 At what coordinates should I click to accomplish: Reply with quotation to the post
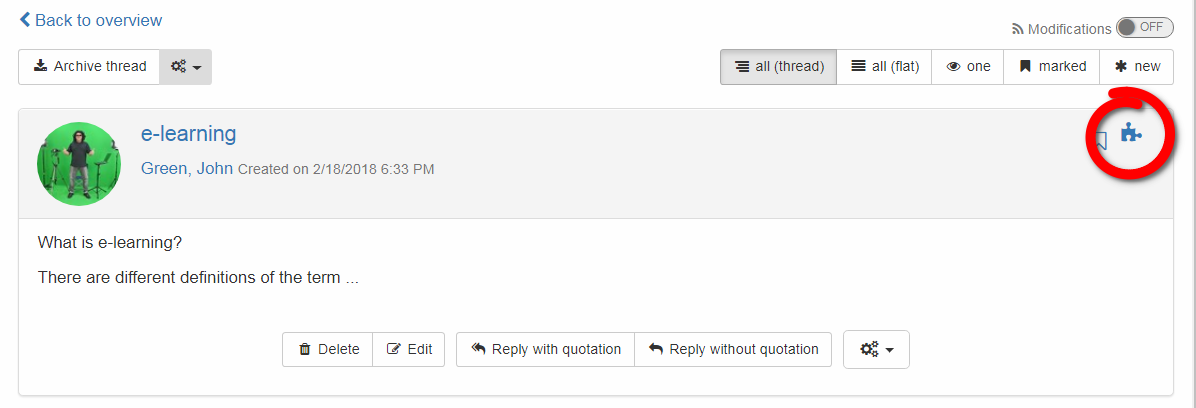(545, 349)
